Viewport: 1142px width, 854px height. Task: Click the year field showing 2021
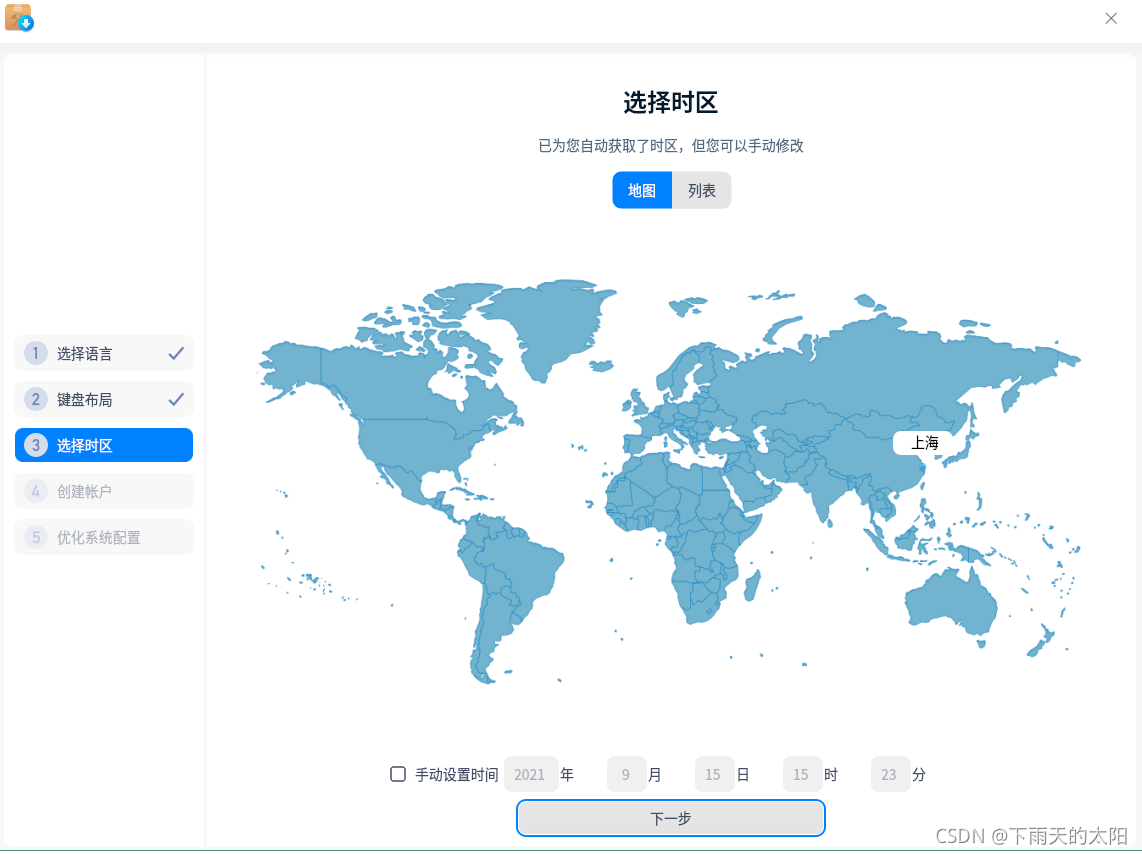coord(530,774)
